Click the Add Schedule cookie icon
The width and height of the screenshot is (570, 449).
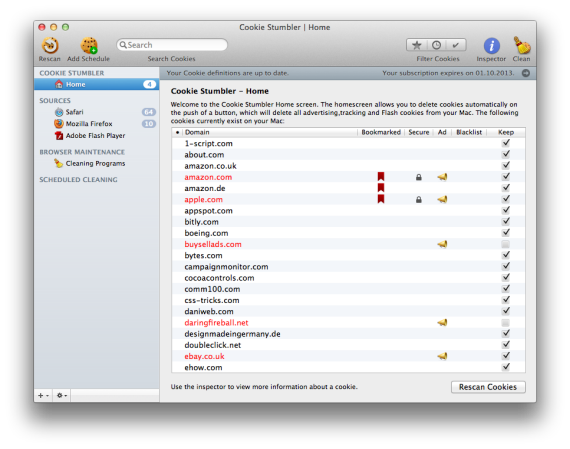(x=89, y=45)
